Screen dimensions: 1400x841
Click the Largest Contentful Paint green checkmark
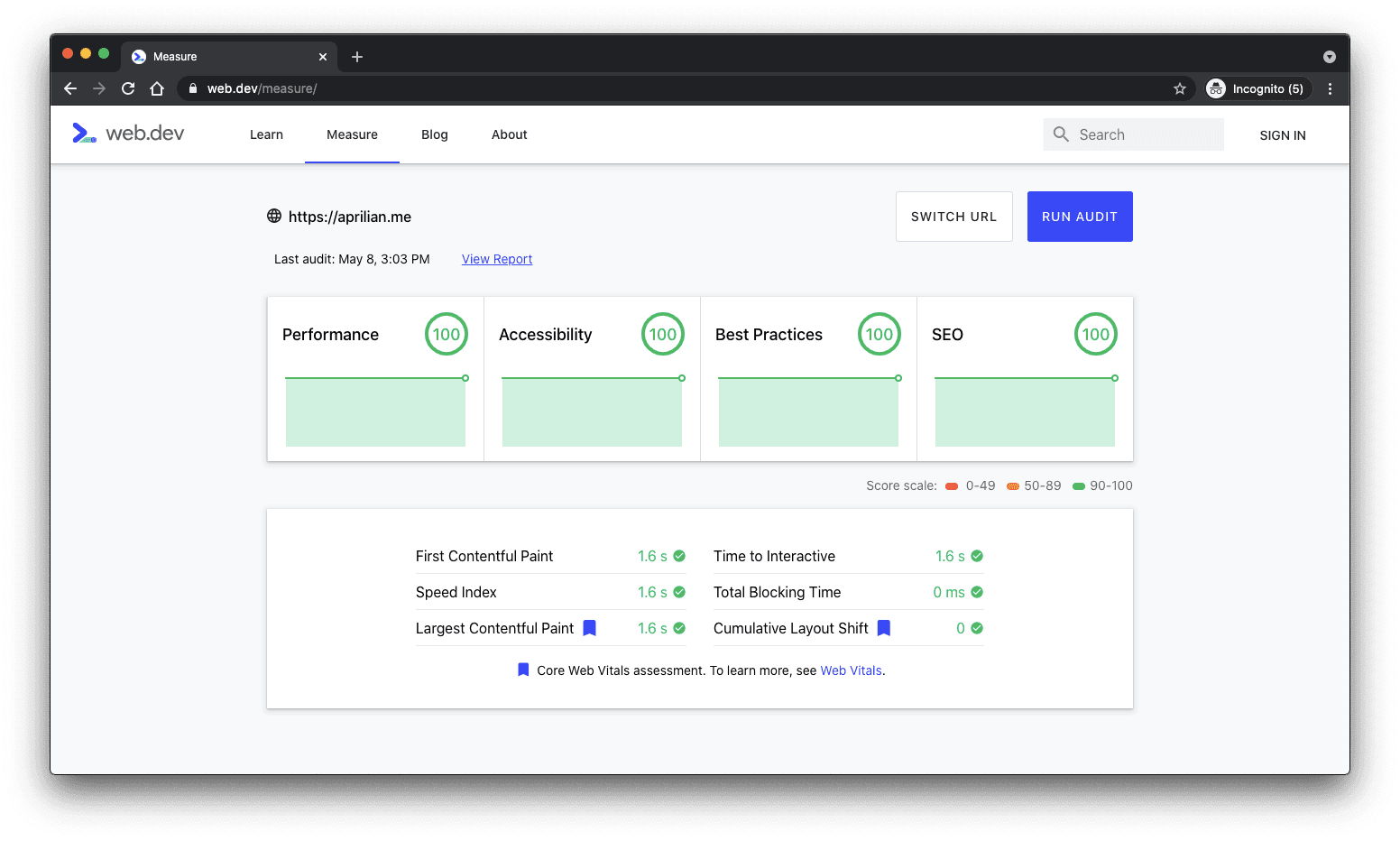point(679,628)
